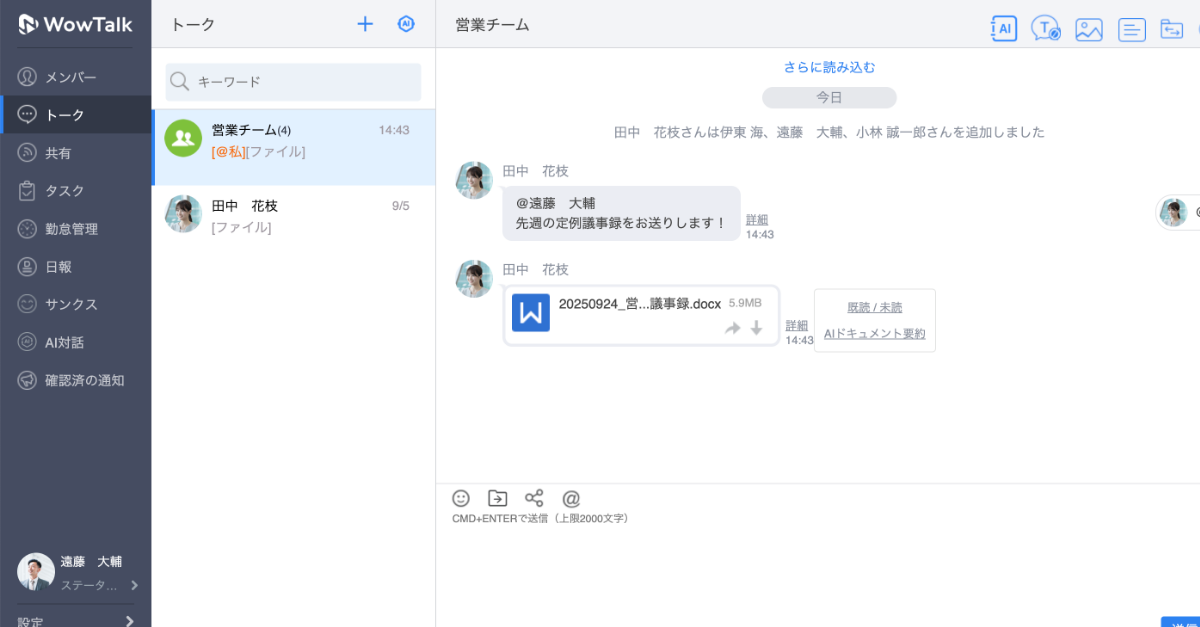Open the AI notebook icon in chat header
This screenshot has height=627, width=1200.
point(1003,29)
